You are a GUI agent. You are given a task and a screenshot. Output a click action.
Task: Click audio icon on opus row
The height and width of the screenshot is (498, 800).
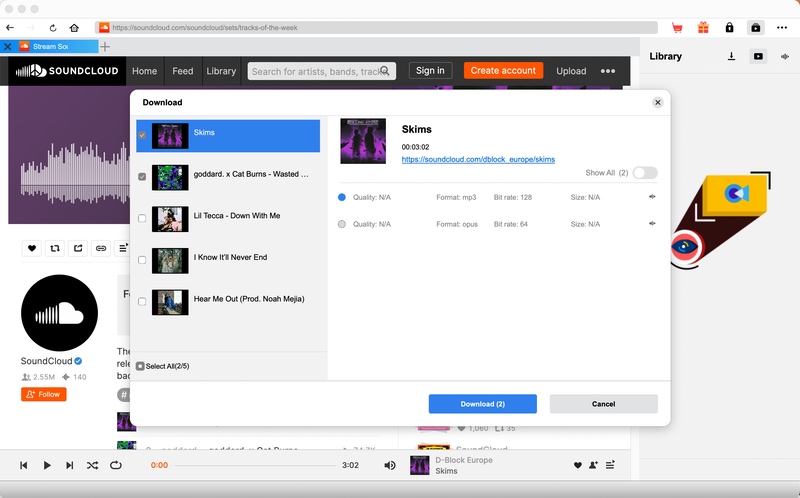pos(652,223)
